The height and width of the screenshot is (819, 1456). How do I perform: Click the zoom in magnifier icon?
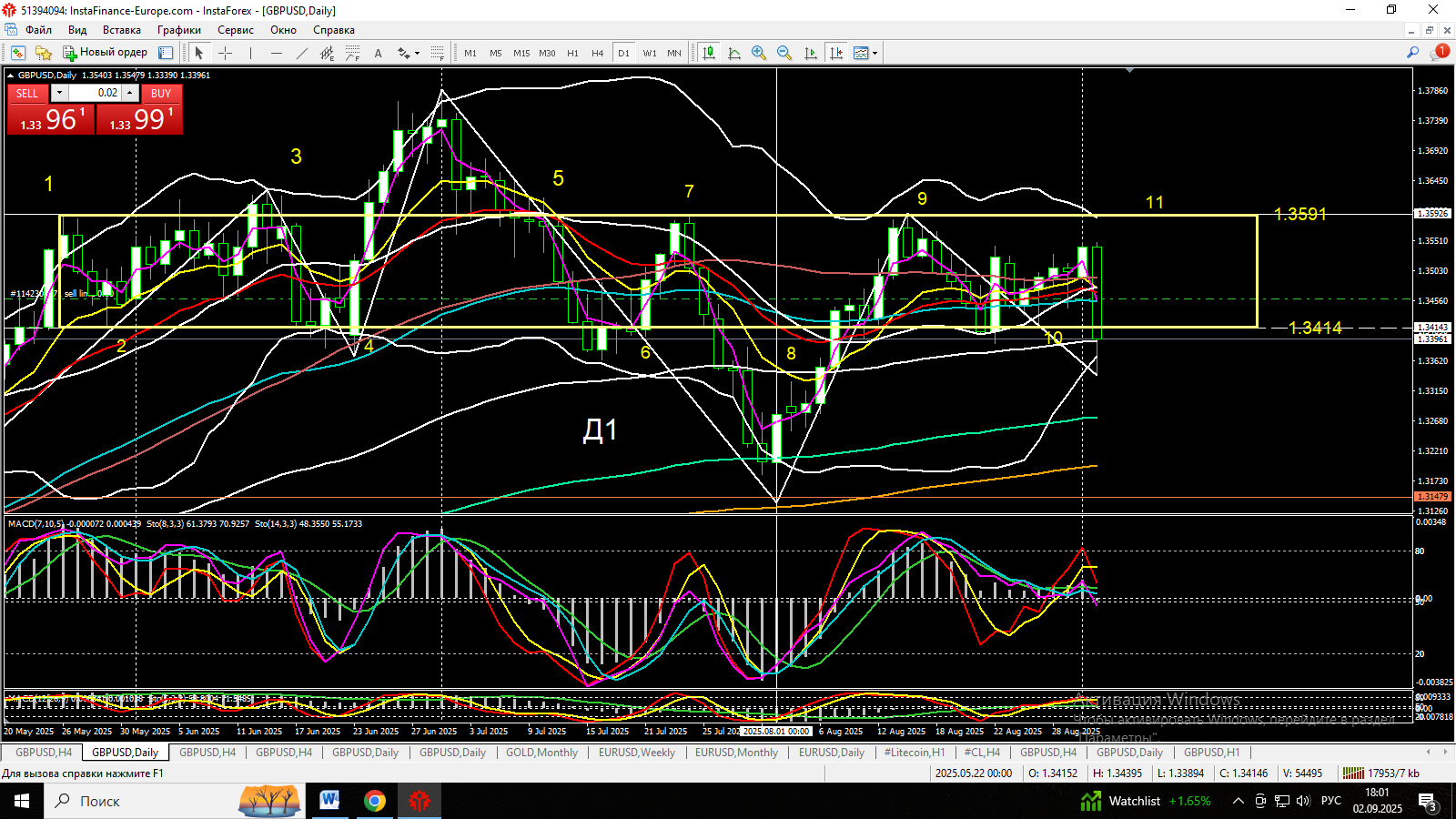click(758, 53)
